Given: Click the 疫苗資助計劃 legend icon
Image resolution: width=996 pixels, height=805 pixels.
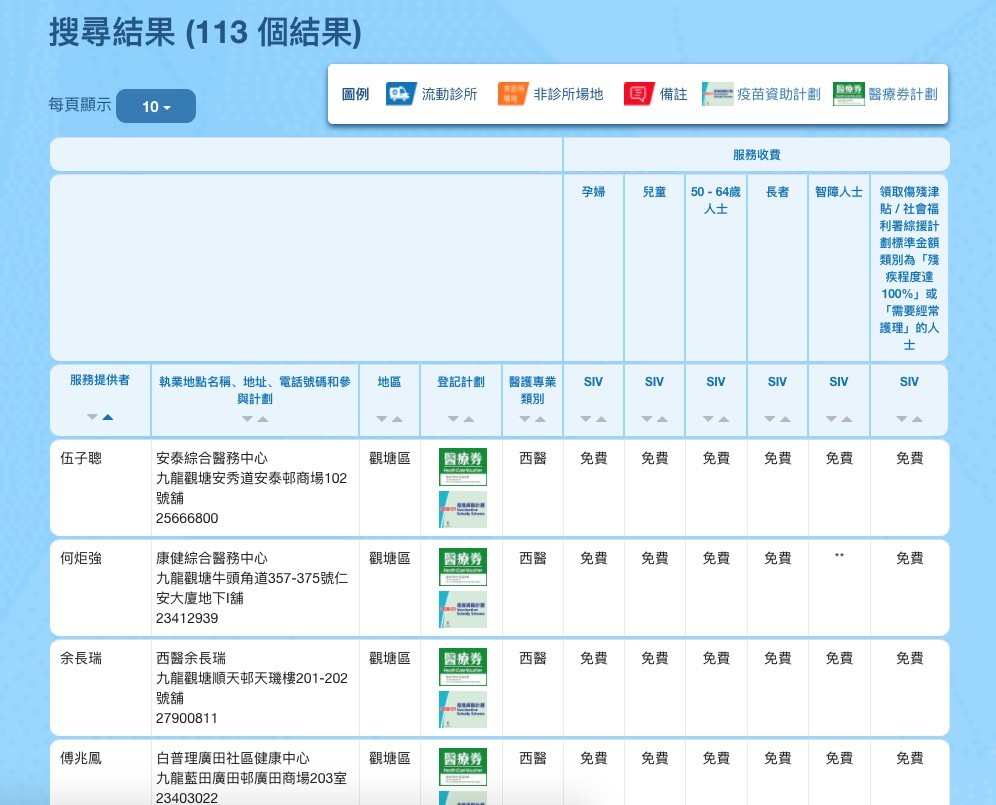Looking at the screenshot, I should tap(716, 93).
